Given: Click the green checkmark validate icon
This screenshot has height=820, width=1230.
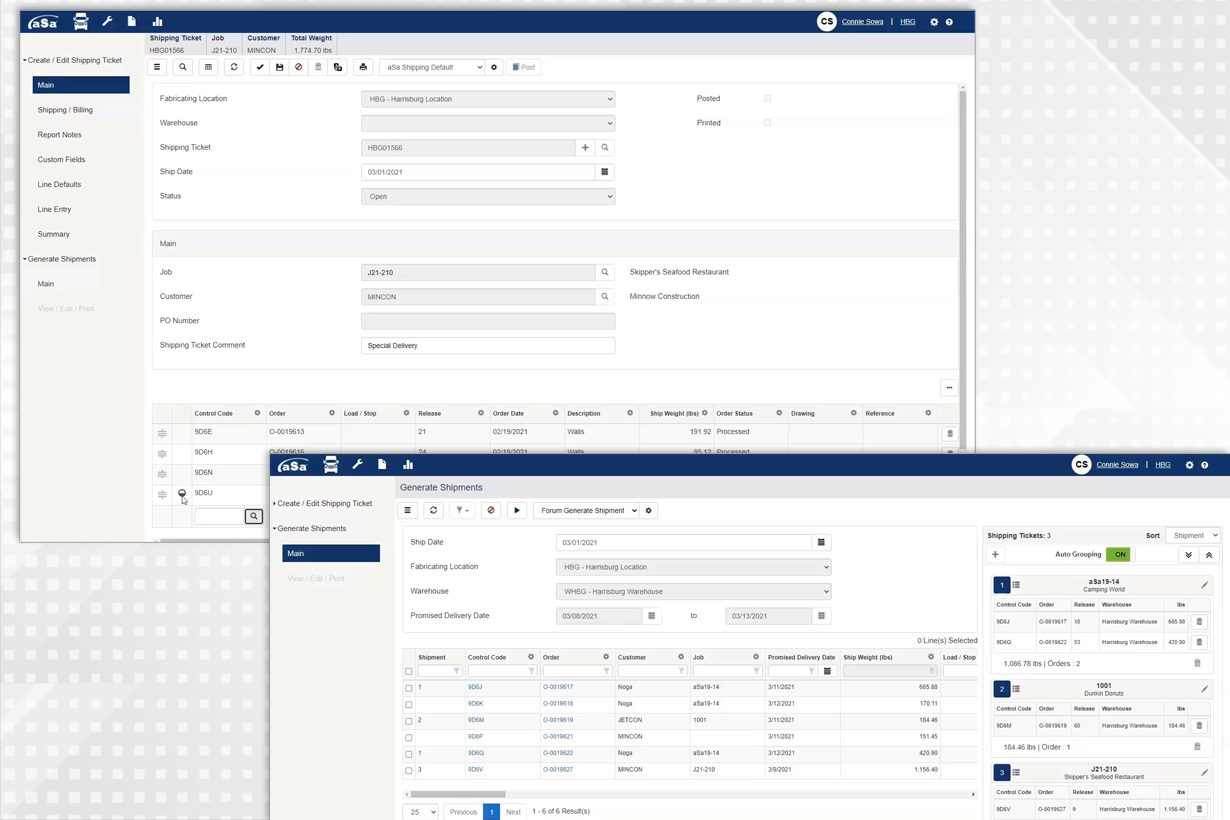Looking at the screenshot, I should [x=260, y=67].
